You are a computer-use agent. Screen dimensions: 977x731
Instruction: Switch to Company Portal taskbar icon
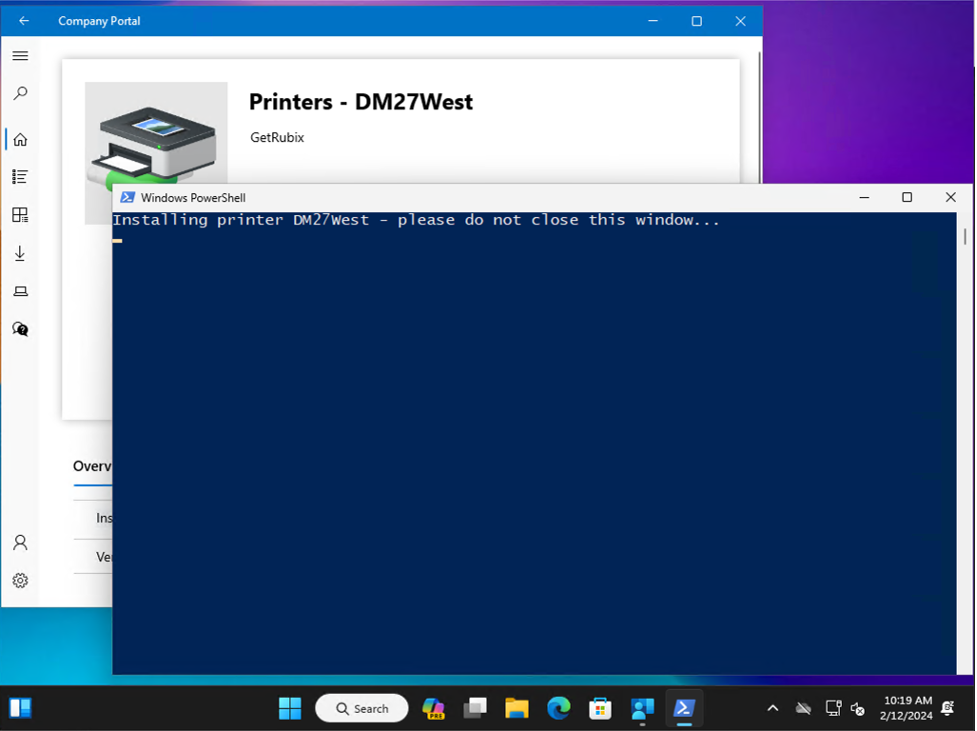pos(642,708)
